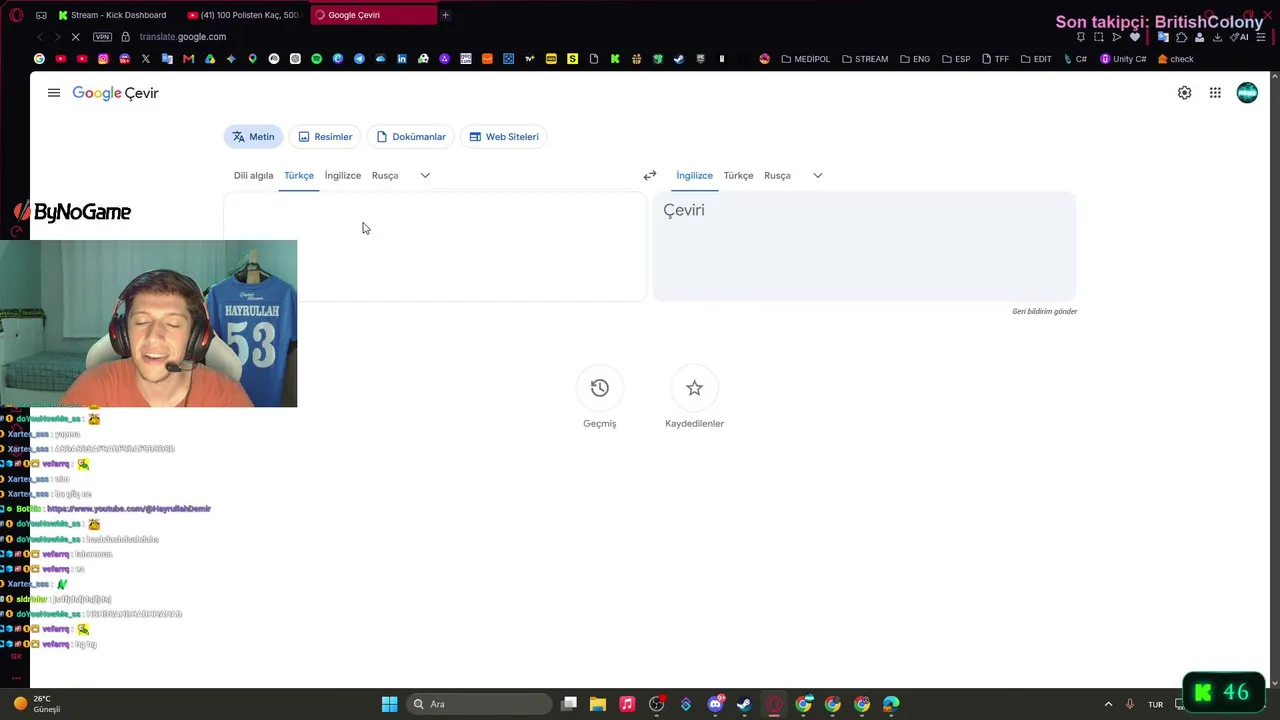
Task: Switch to Web Siteleri translation tab
Action: (x=504, y=137)
